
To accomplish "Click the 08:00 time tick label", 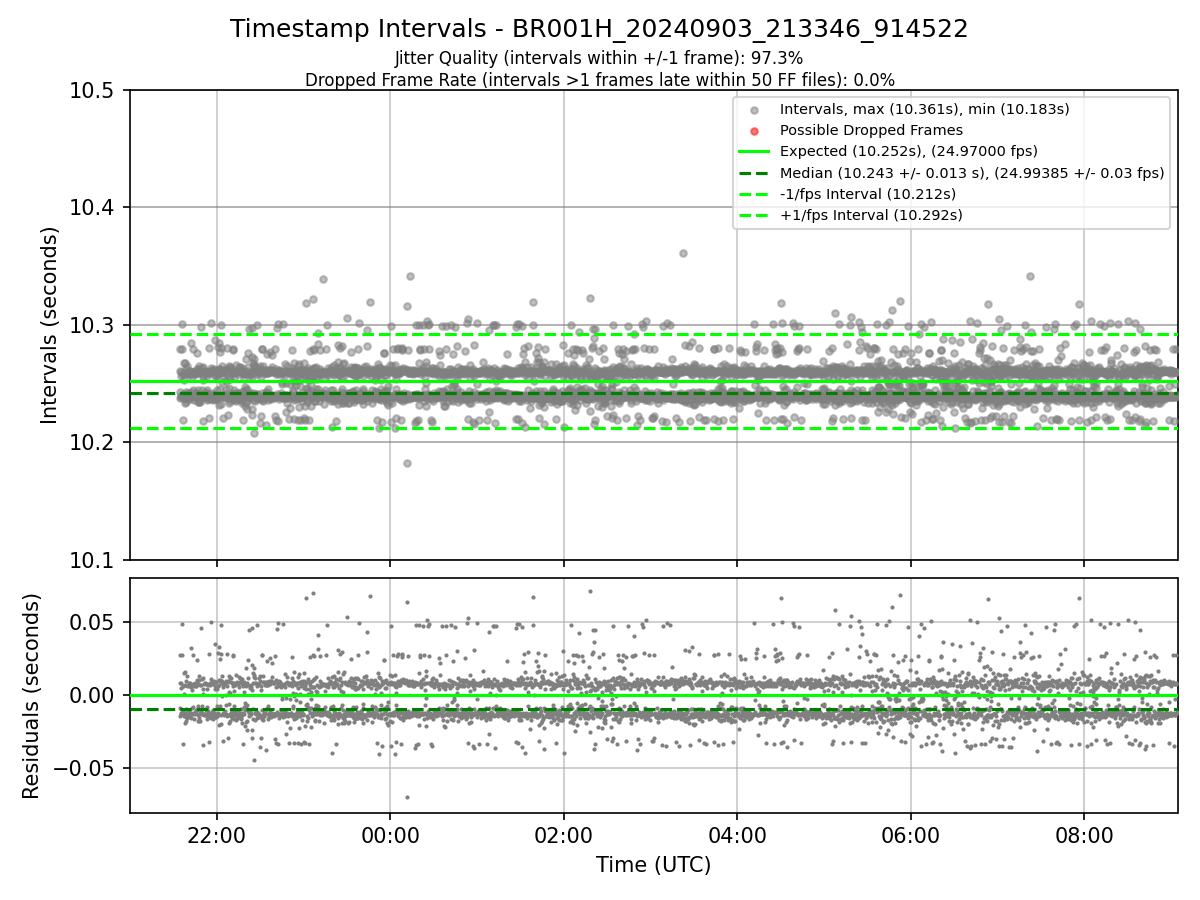I will pos(1084,834).
